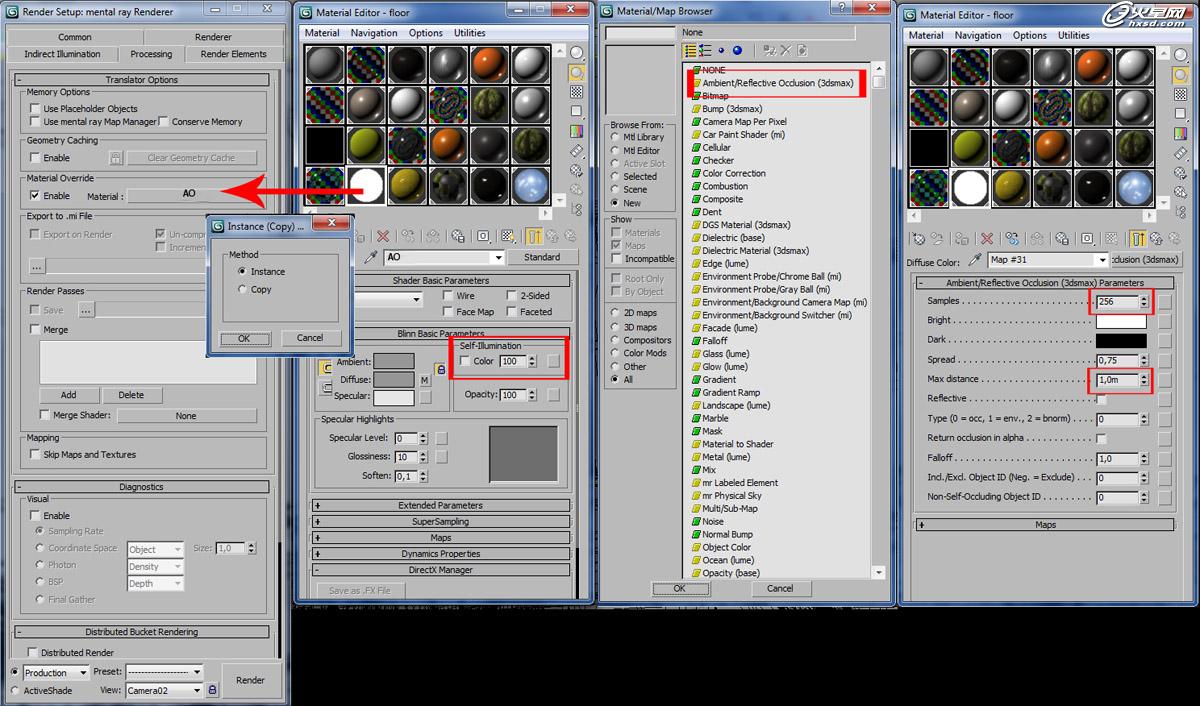The height and width of the screenshot is (706, 1200).
Task: Click Sample UV Tiling icon, left Material Editor
Action: 577,111
